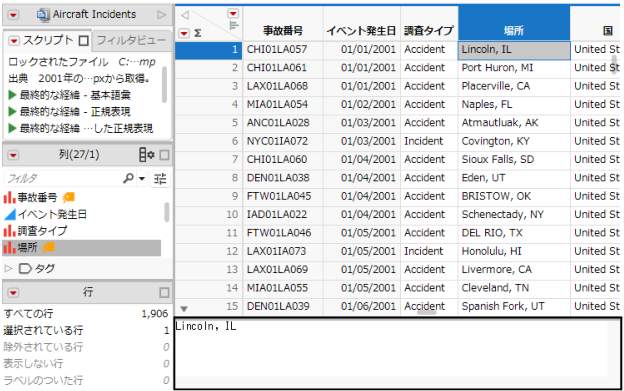624x391 pixels.
Task: Click the Aircraft Incidents data table icon
Action: point(43,15)
